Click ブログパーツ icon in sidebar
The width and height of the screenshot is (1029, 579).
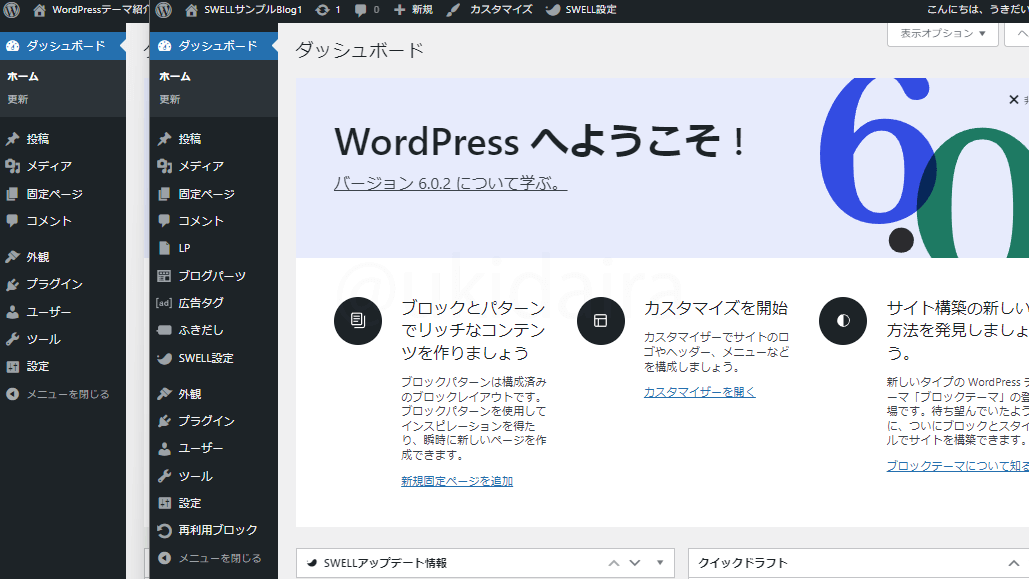(x=164, y=276)
